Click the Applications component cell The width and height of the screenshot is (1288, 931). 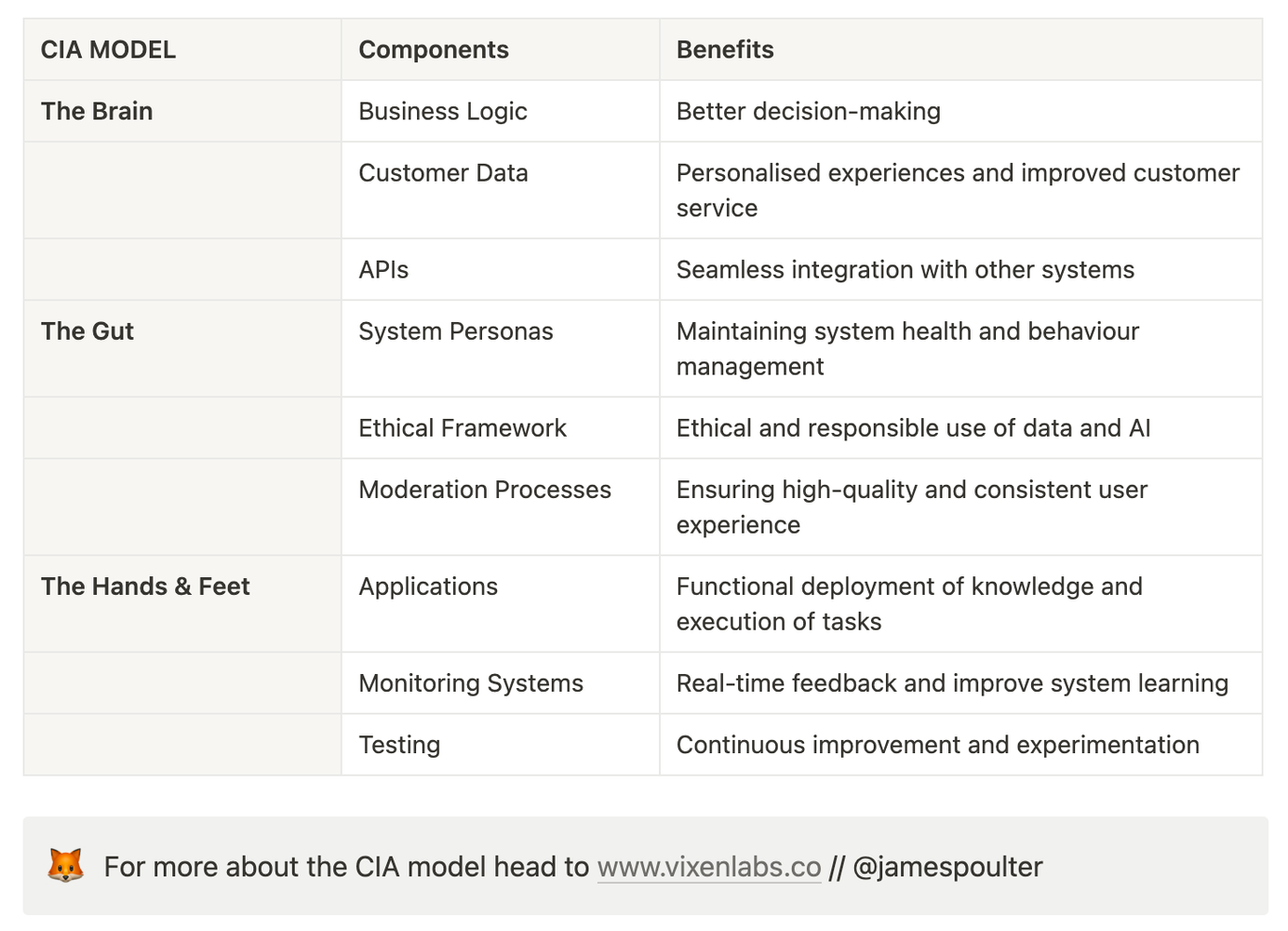501,603
